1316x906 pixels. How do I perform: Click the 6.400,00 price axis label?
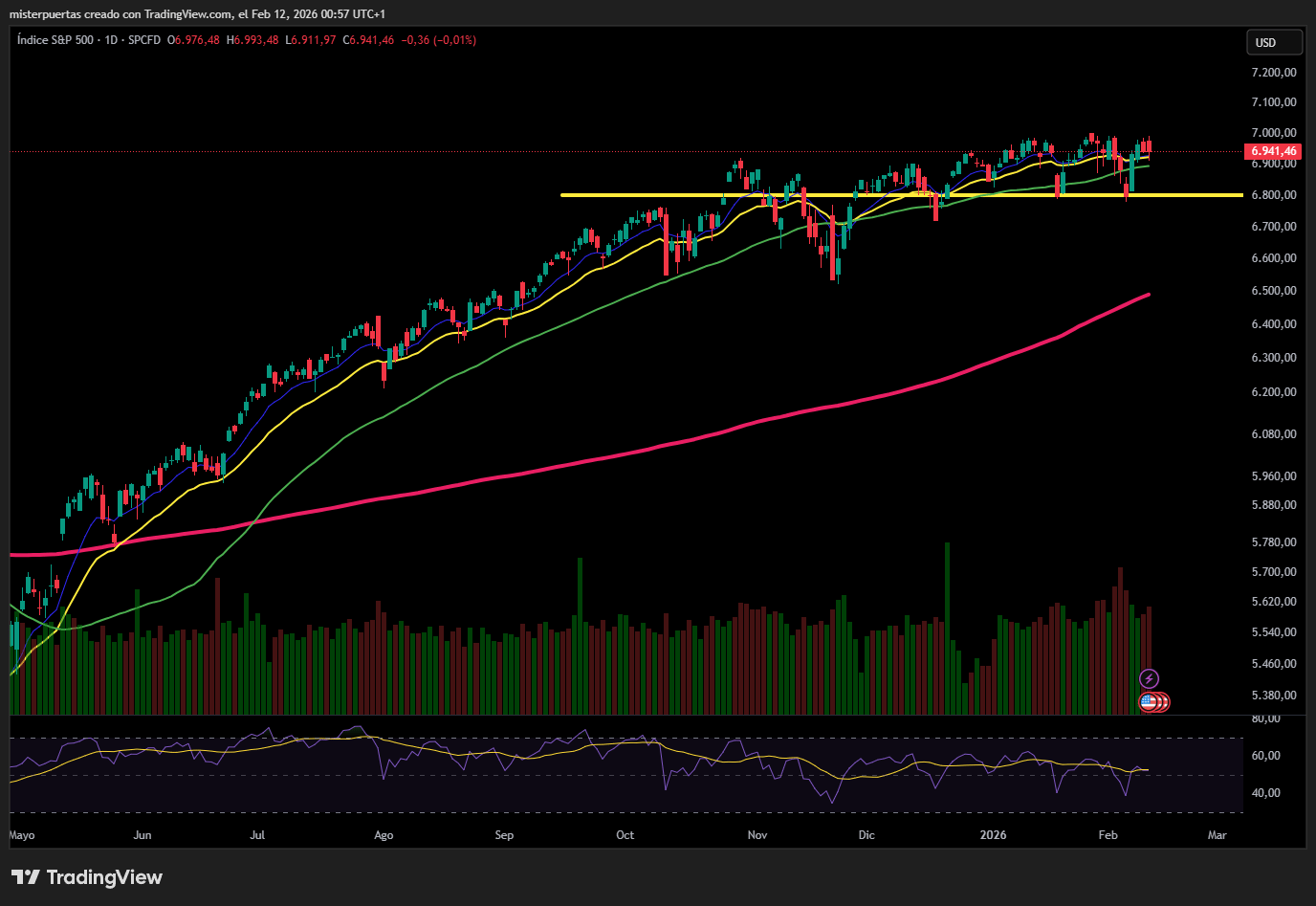point(1274,324)
